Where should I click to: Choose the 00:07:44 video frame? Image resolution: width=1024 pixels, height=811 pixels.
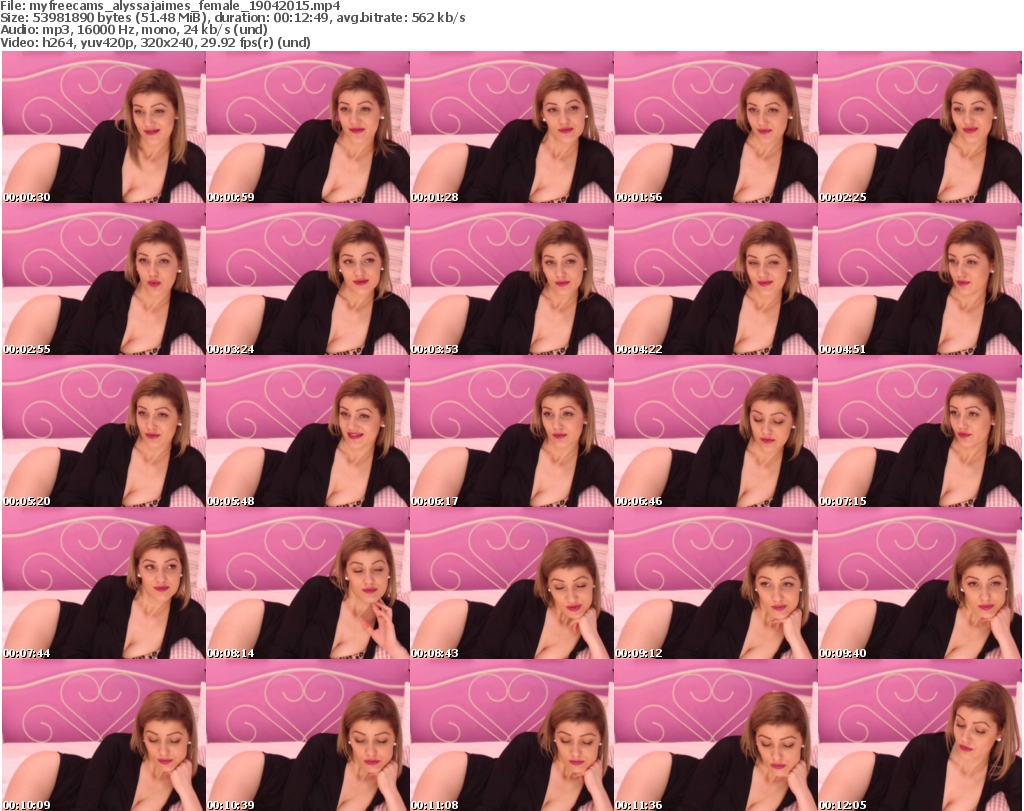104,584
